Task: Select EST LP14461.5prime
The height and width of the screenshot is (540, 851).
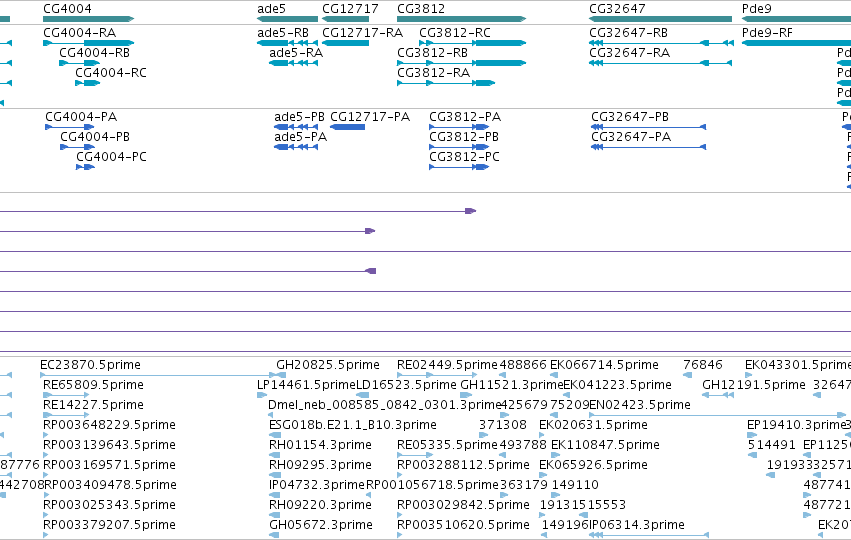Action: (x=262, y=395)
